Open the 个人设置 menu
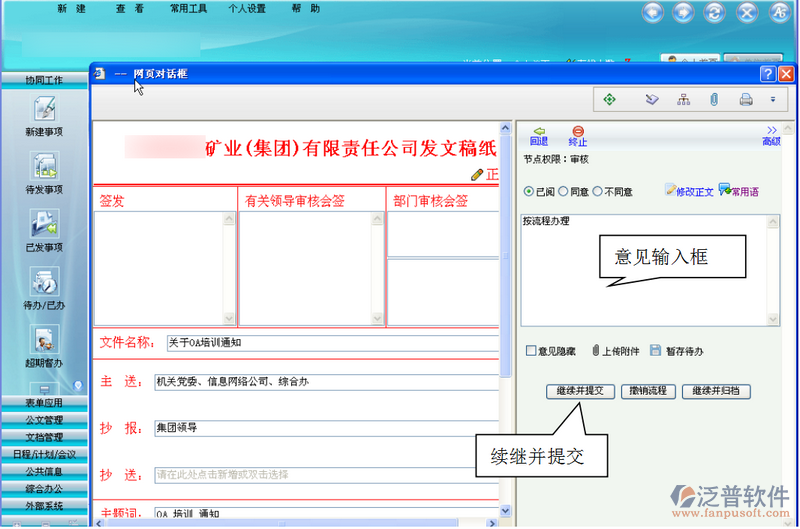The height and width of the screenshot is (529, 800). (x=247, y=9)
